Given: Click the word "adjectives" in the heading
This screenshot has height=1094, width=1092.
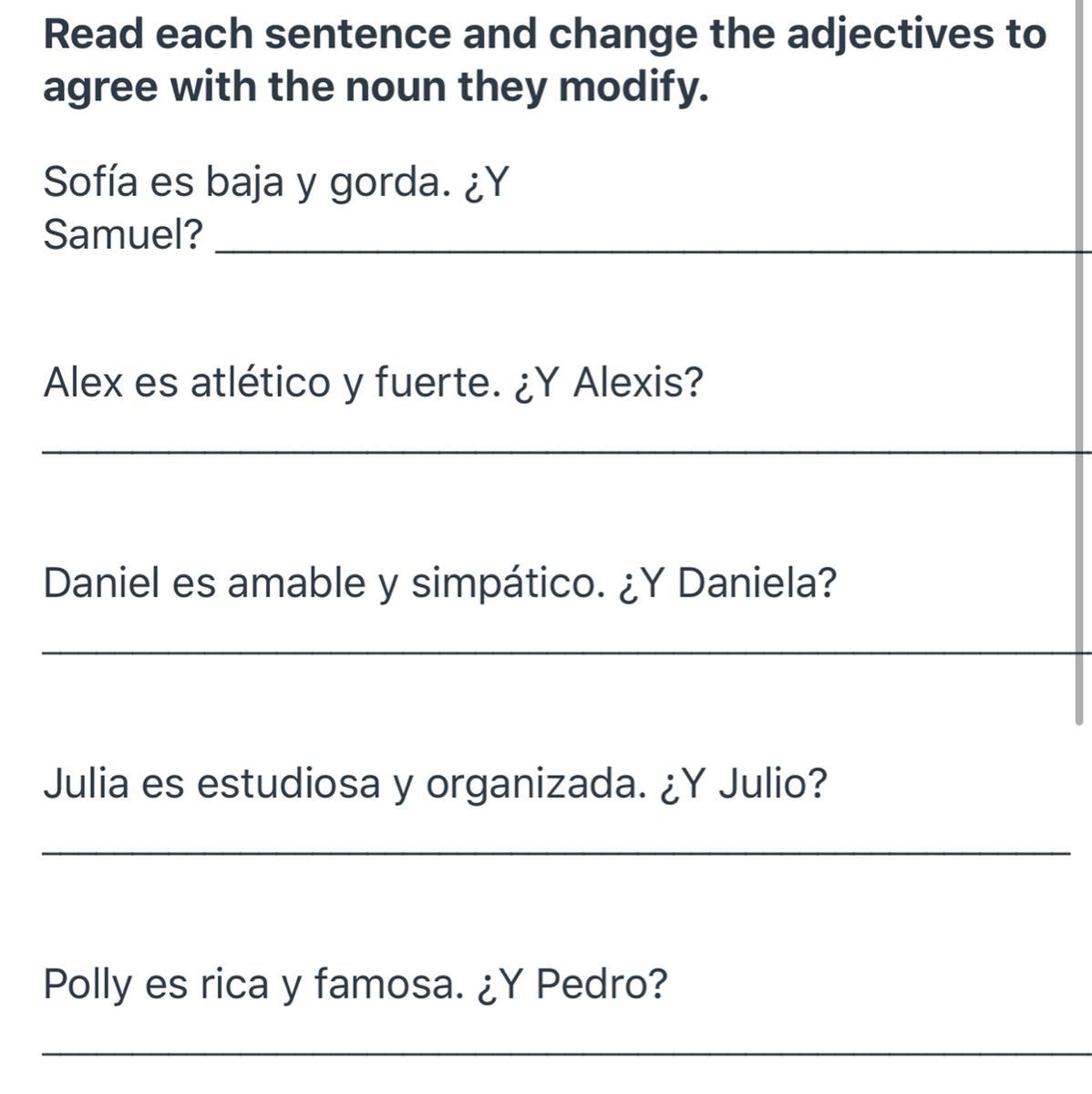Looking at the screenshot, I should pyautogui.click(x=891, y=35).
